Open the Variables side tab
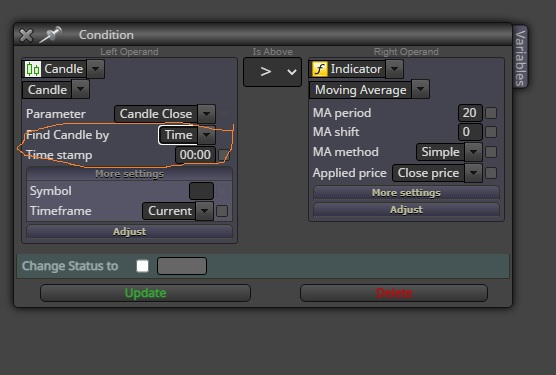556x375 pixels. (520, 57)
